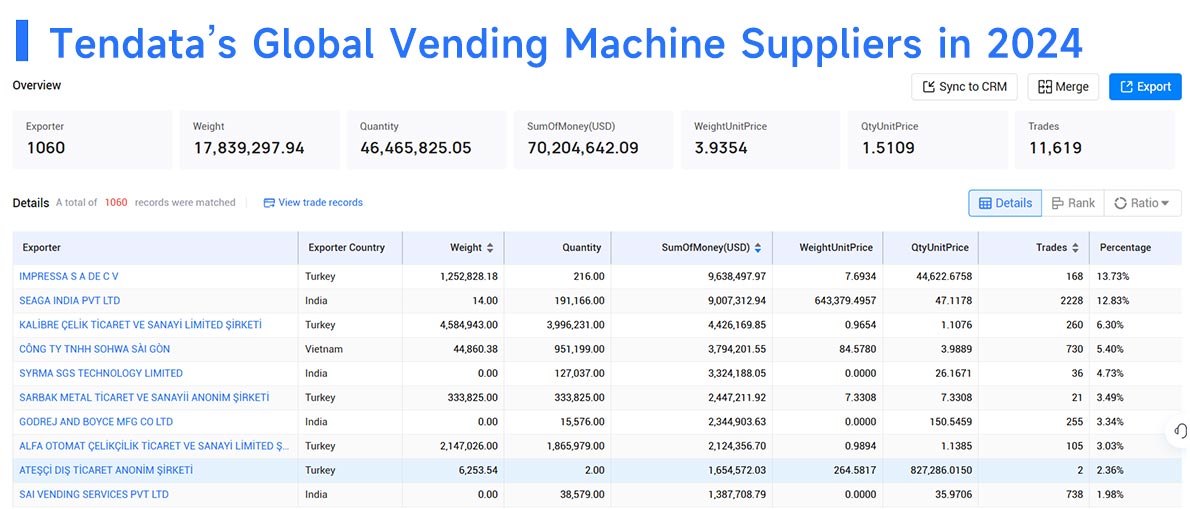Click the Trades card 11,619
1190x509 pixels.
click(1094, 140)
